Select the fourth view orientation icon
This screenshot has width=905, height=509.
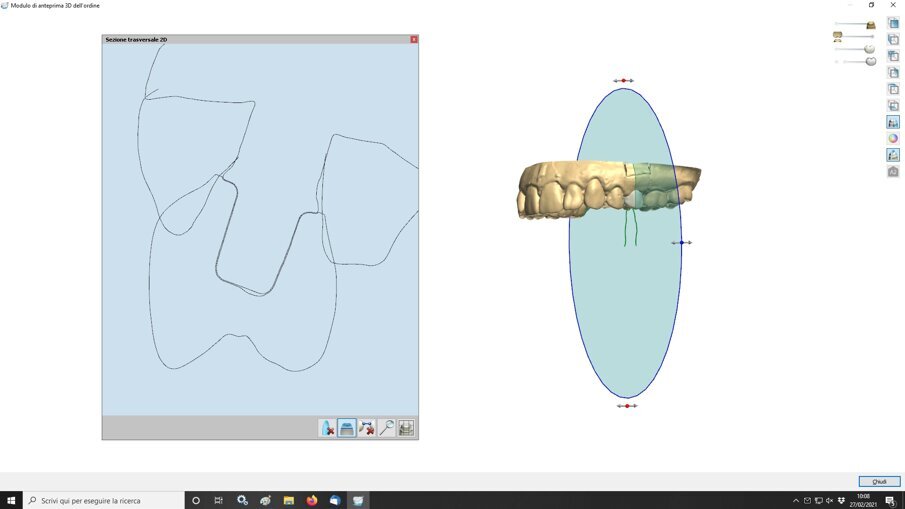[x=893, y=73]
